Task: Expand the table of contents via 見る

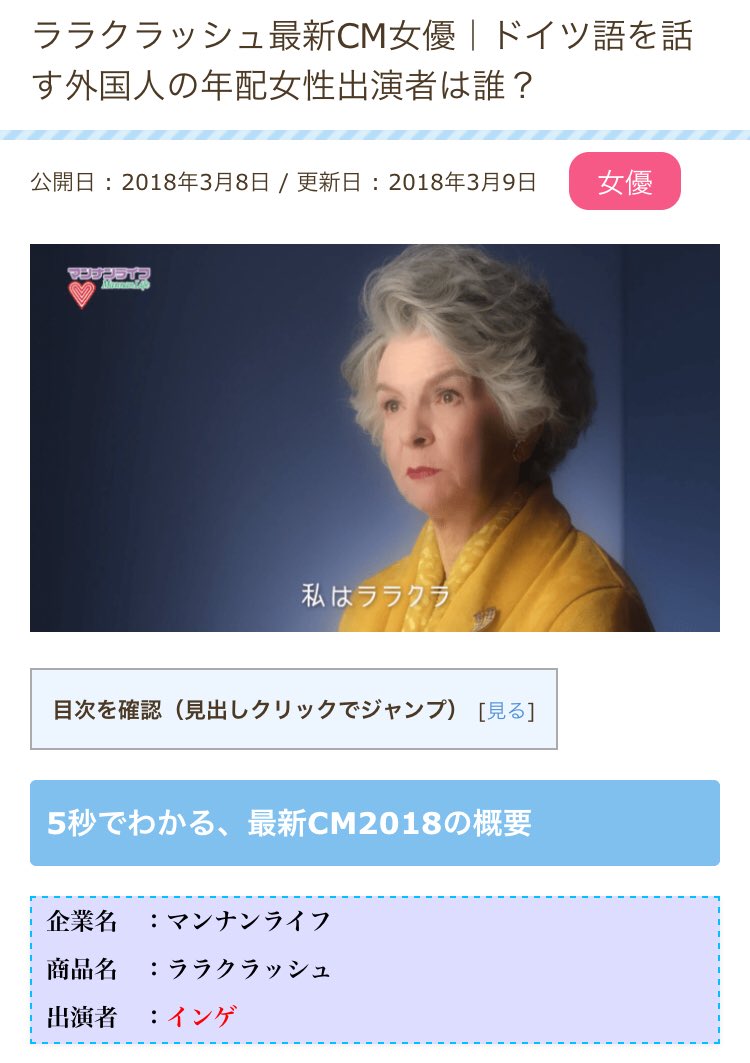Action: [507, 710]
